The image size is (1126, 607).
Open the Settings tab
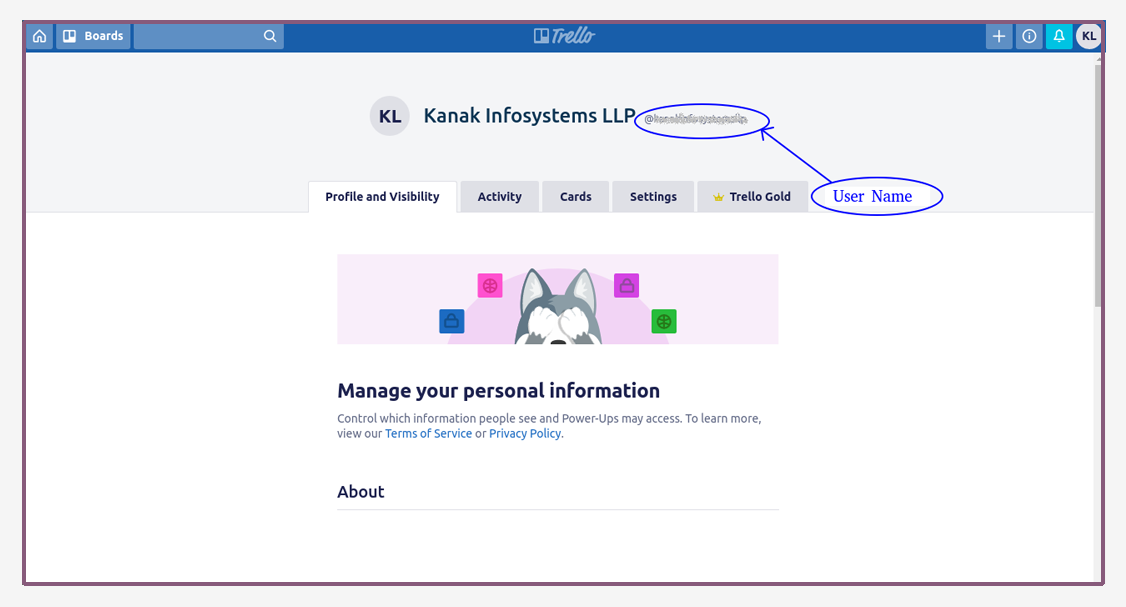click(653, 197)
